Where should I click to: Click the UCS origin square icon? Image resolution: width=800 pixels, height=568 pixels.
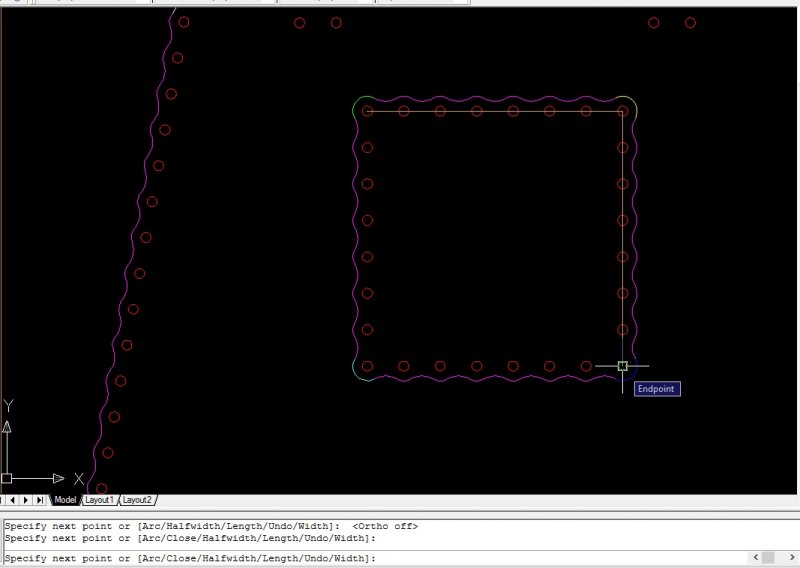[7, 479]
